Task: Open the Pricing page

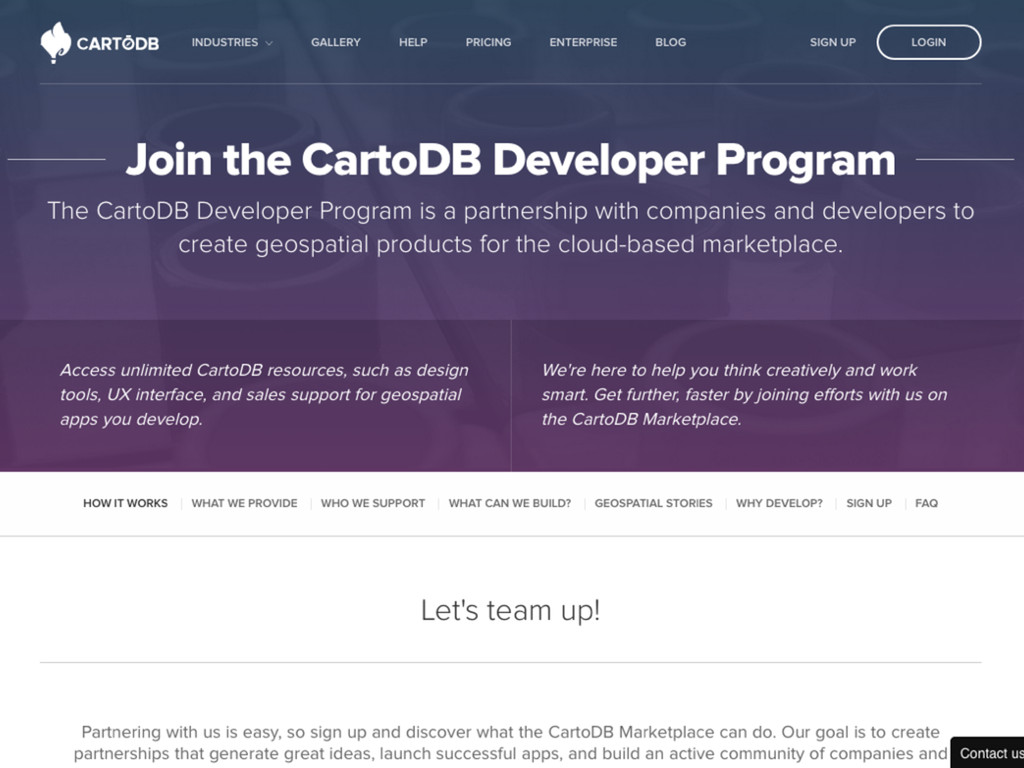Action: 488,42
